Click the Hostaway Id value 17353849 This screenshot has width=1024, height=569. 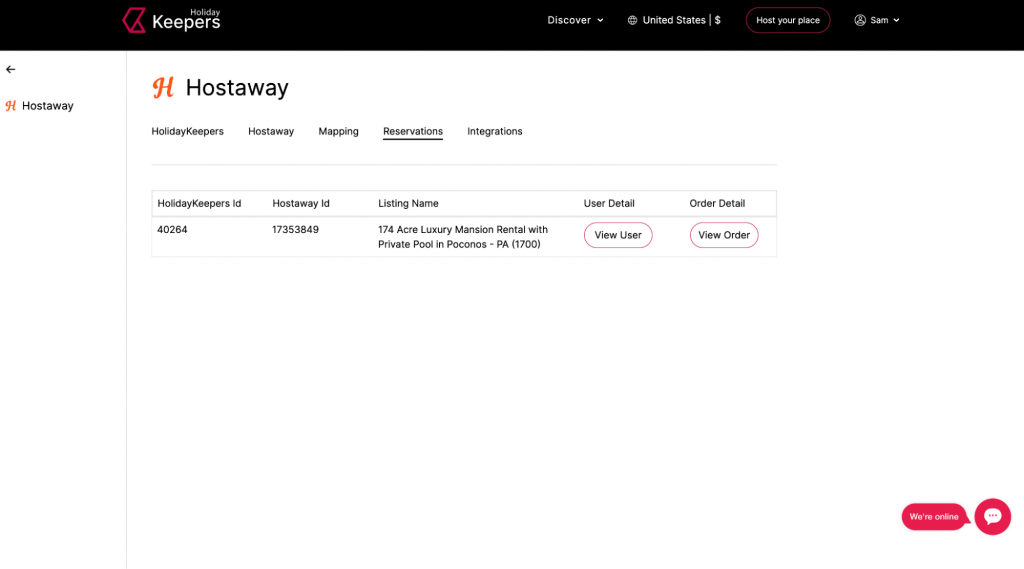tap(295, 229)
